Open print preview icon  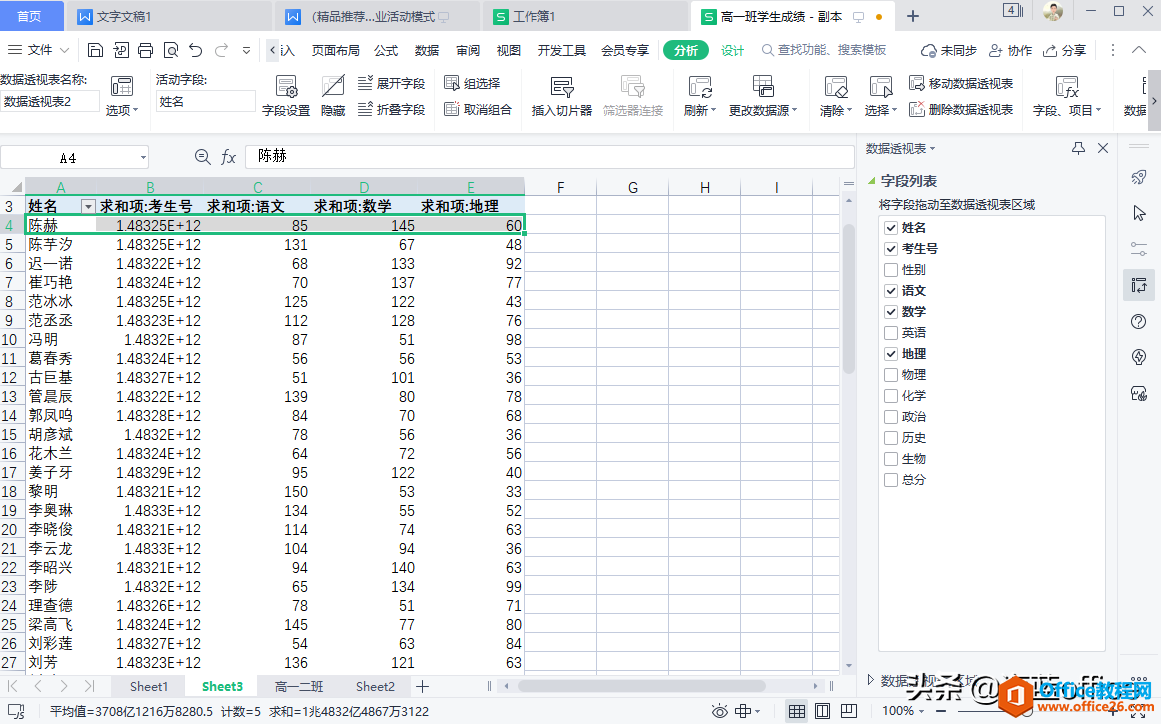(171, 50)
